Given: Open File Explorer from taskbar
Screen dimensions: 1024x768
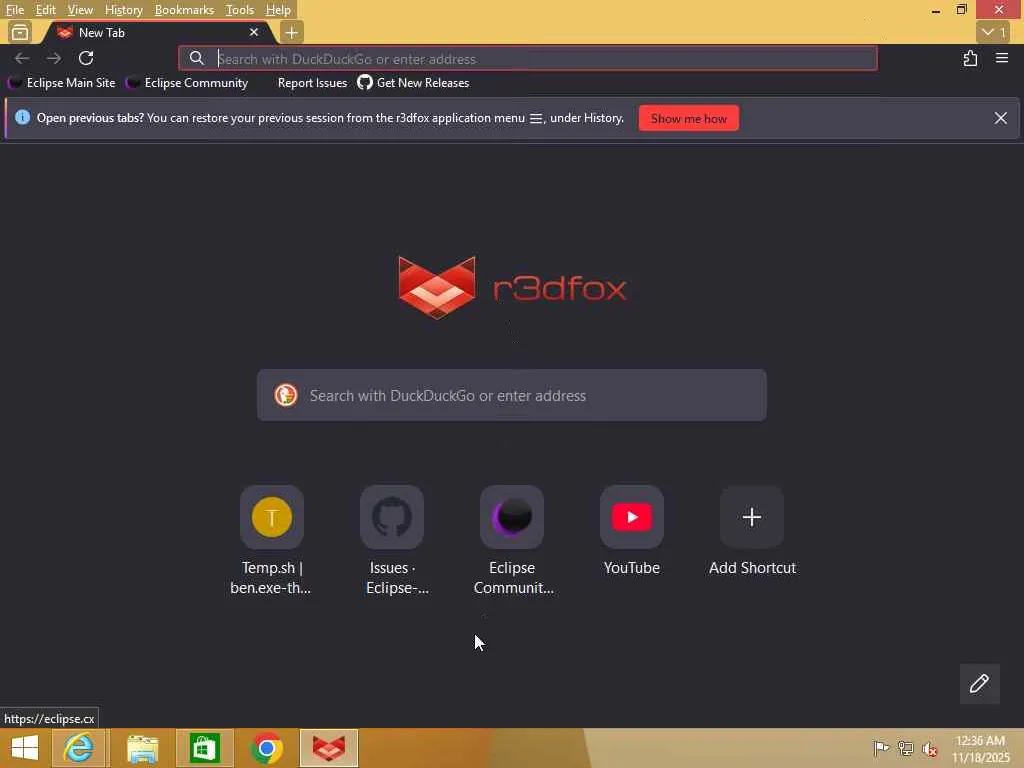Looking at the screenshot, I should pyautogui.click(x=142, y=748).
